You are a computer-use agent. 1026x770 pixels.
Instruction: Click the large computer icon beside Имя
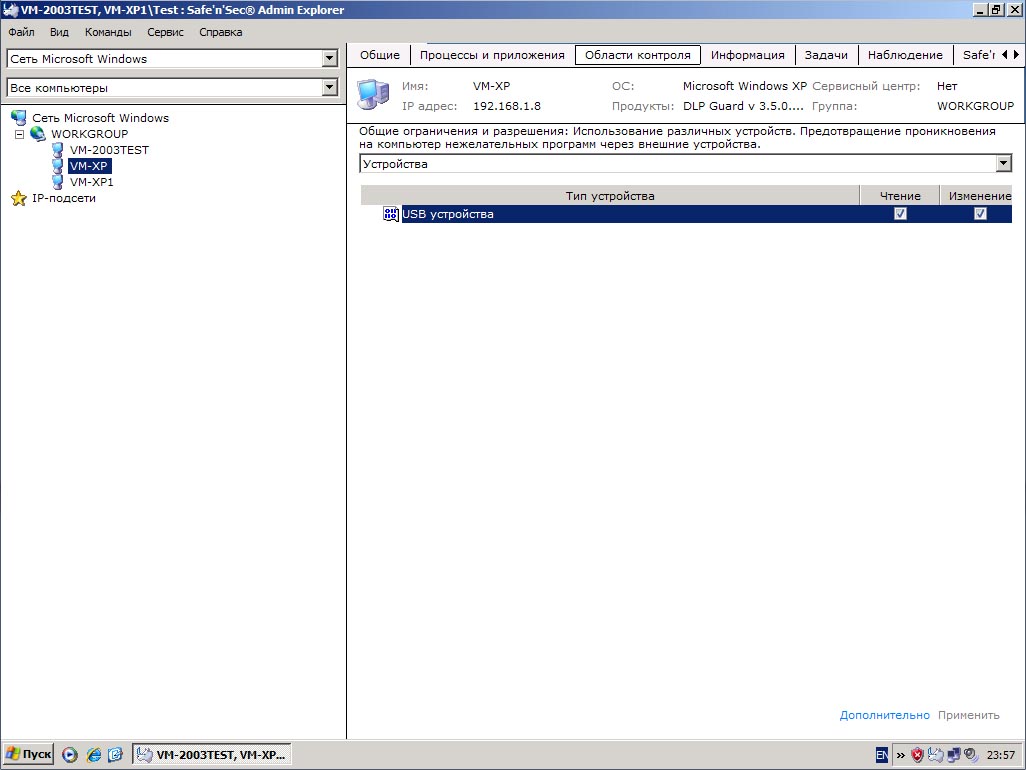coord(374,95)
